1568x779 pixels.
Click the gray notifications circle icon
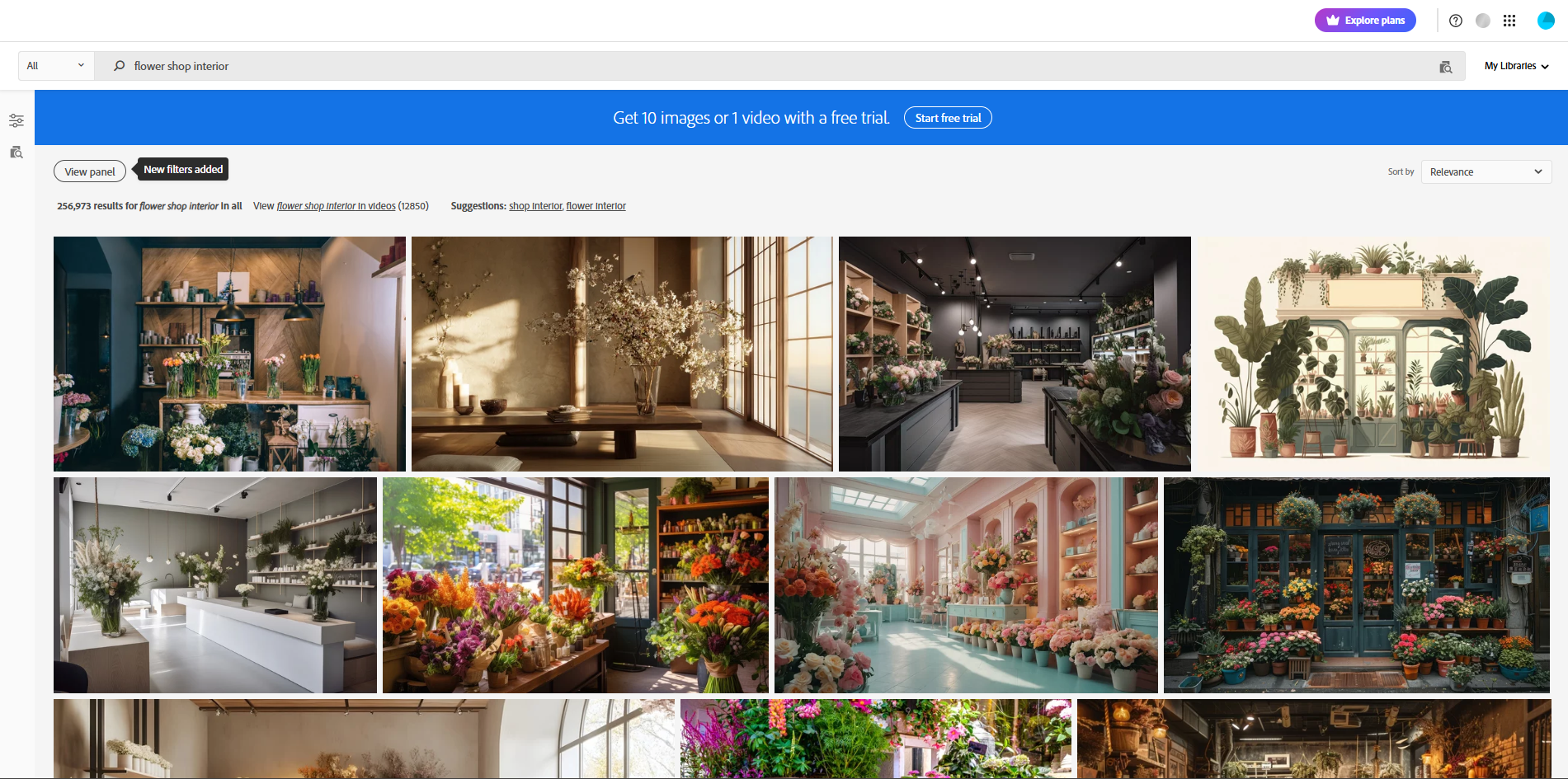click(1483, 21)
